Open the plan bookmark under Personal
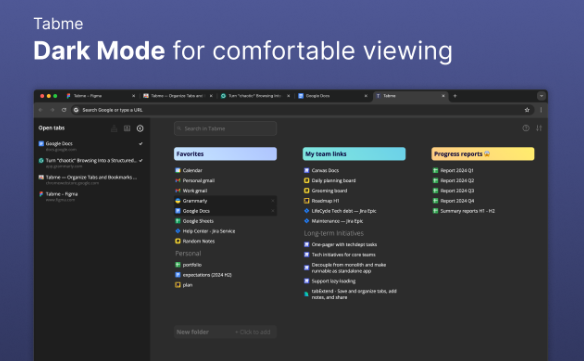This screenshot has height=361, width=584. [187, 285]
